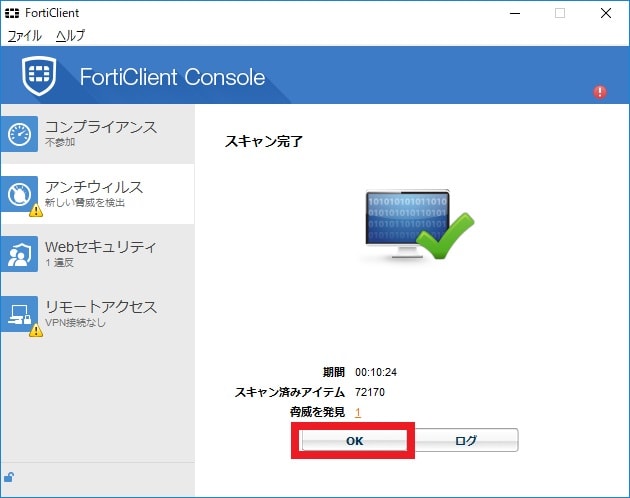Select the リモートアクセス sidebar tab
The width and height of the screenshot is (630, 498).
(x=98, y=314)
